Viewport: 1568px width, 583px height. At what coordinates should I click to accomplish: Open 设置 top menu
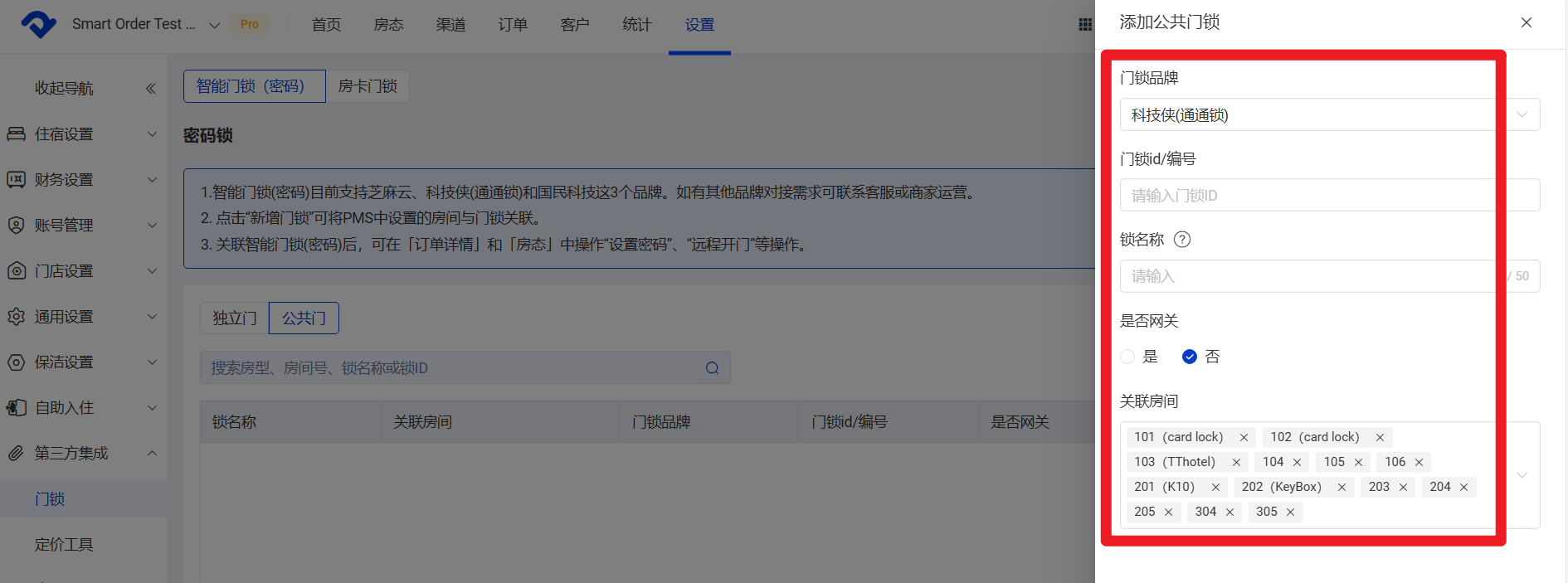(x=699, y=25)
